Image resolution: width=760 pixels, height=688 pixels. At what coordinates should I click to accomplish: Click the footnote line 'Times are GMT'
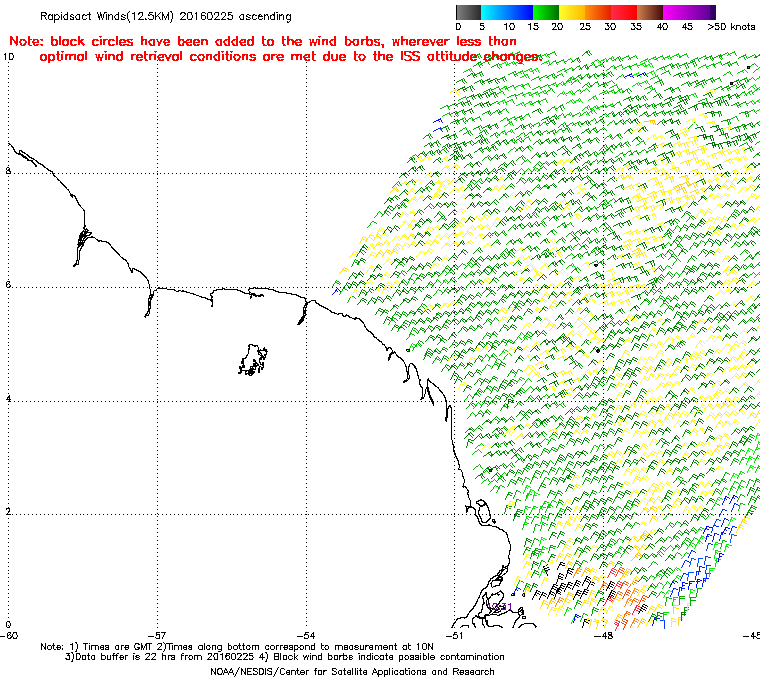click(237, 647)
